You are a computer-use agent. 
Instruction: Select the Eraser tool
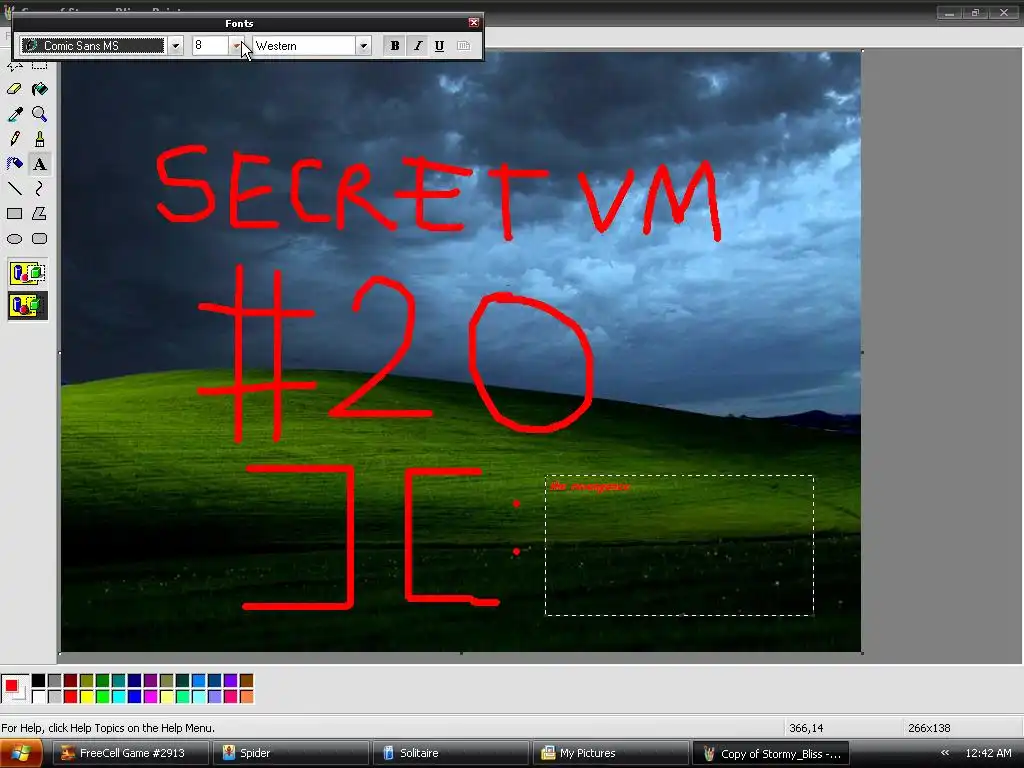(14, 89)
